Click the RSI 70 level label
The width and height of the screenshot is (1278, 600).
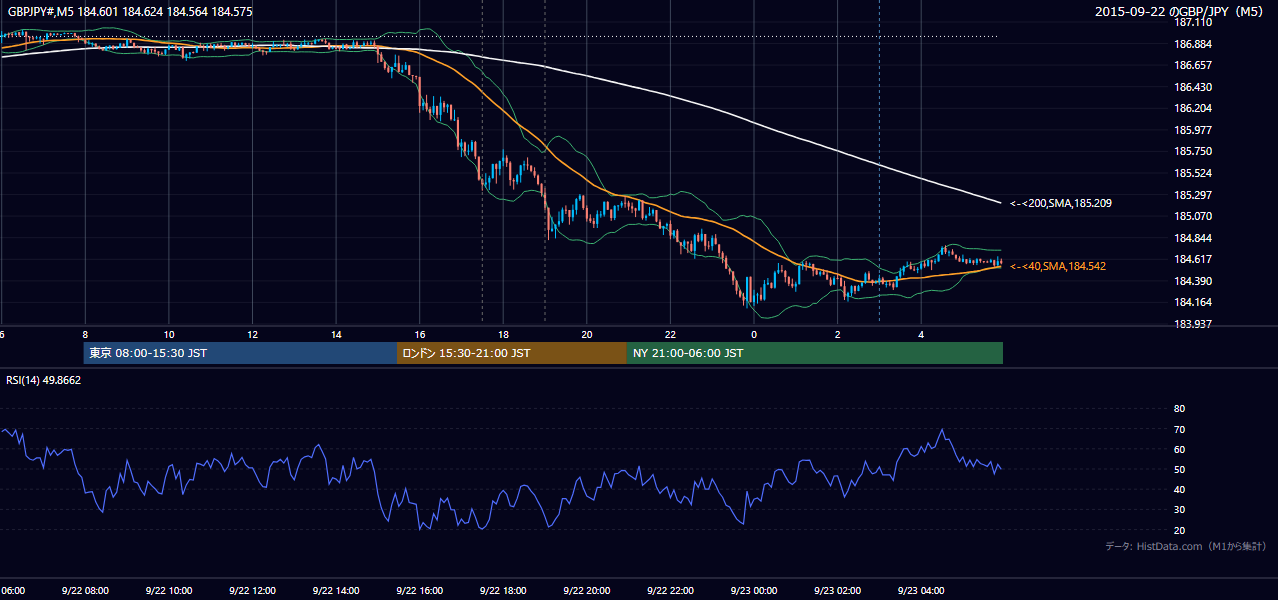1179,429
